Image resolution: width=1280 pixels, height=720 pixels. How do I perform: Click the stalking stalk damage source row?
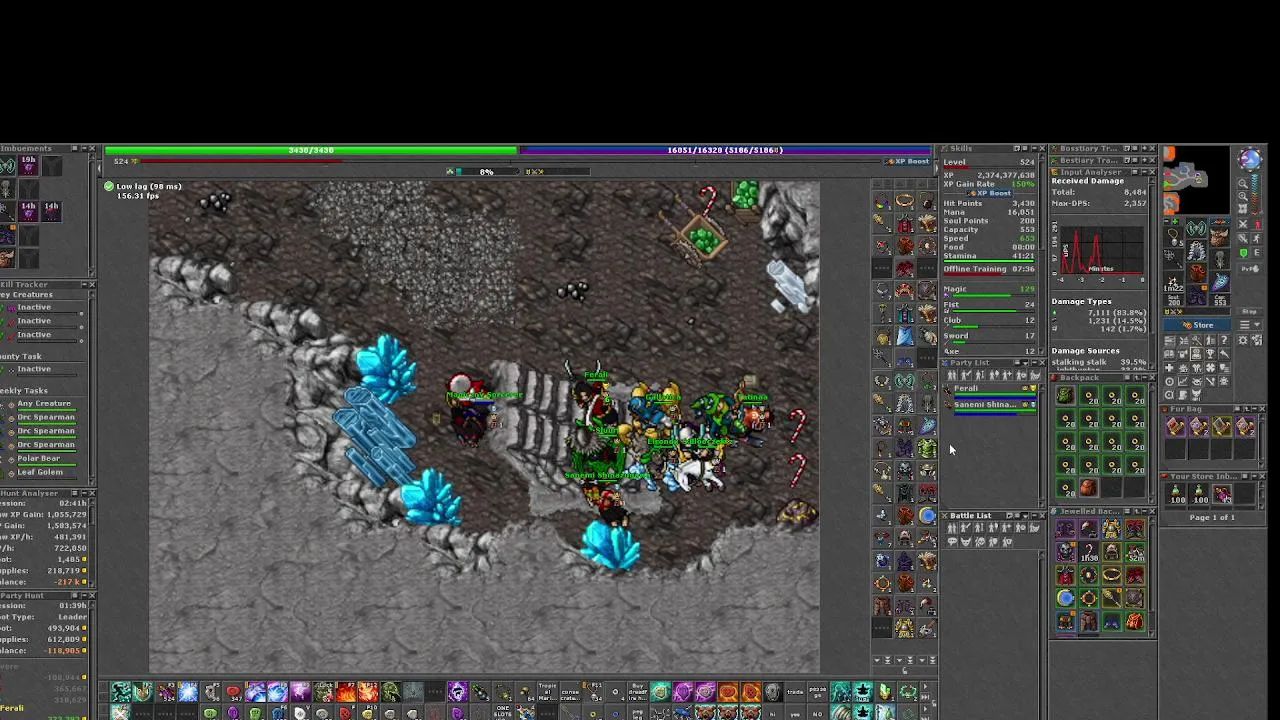[x=1099, y=362]
